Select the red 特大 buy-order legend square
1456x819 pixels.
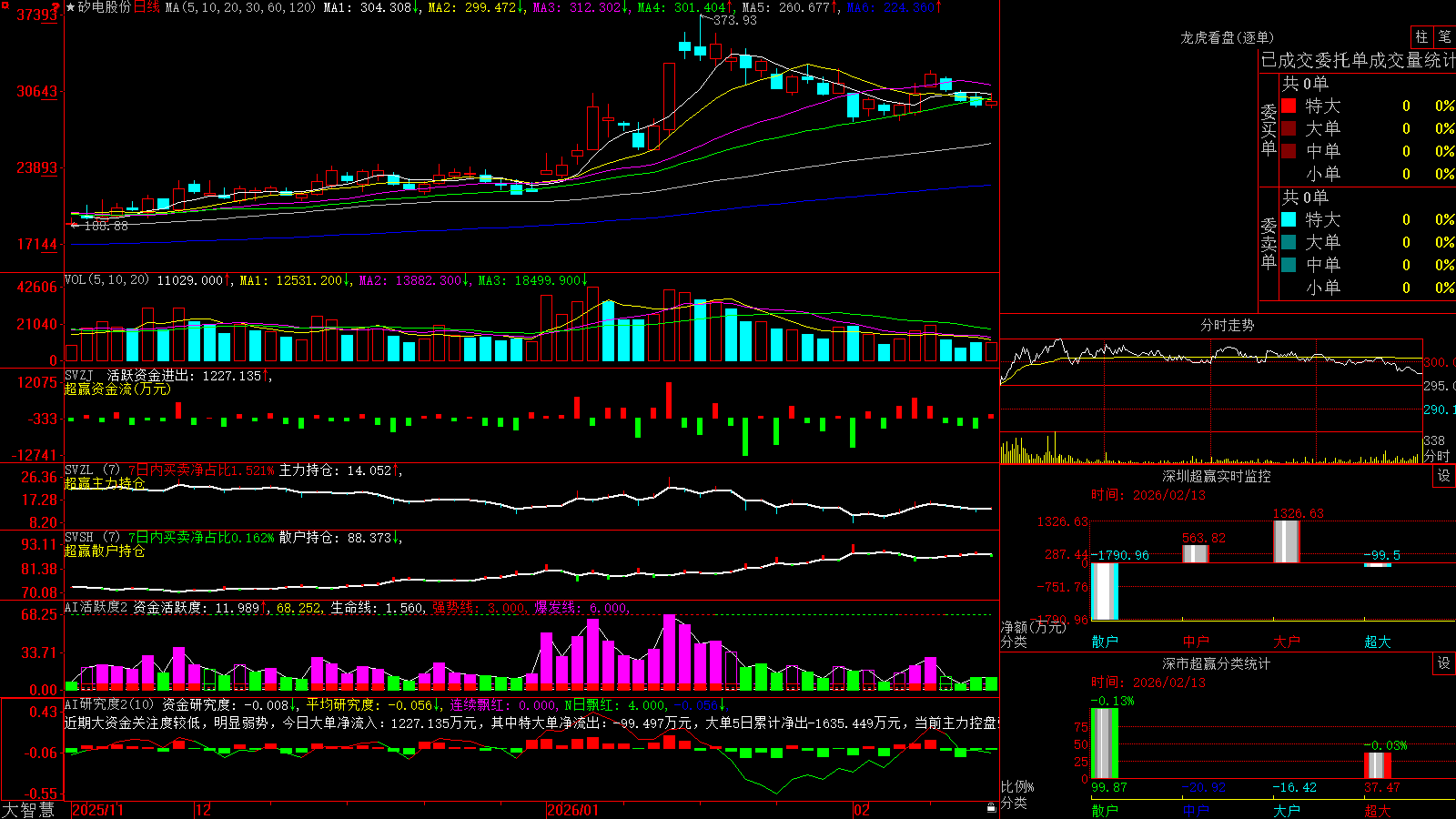click(x=1289, y=106)
